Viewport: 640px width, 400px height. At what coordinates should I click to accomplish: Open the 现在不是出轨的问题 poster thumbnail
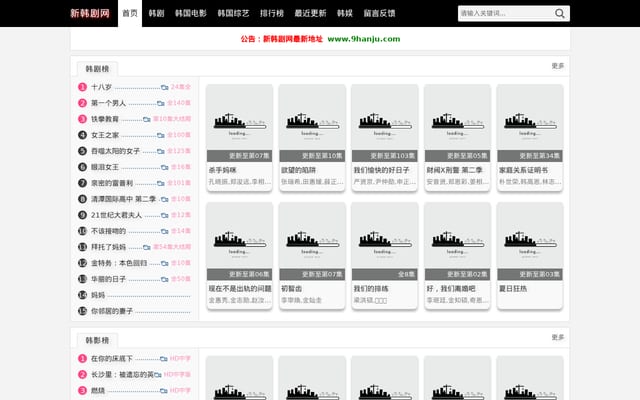point(239,241)
